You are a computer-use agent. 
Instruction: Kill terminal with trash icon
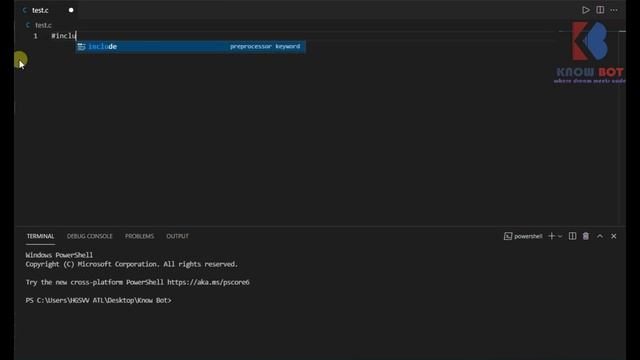point(586,236)
